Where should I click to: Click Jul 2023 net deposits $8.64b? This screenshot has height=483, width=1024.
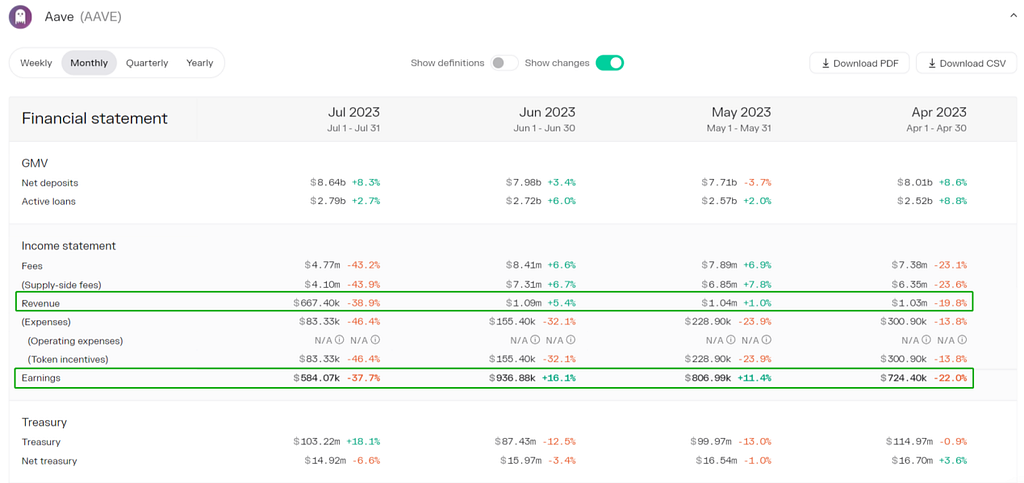(x=329, y=183)
